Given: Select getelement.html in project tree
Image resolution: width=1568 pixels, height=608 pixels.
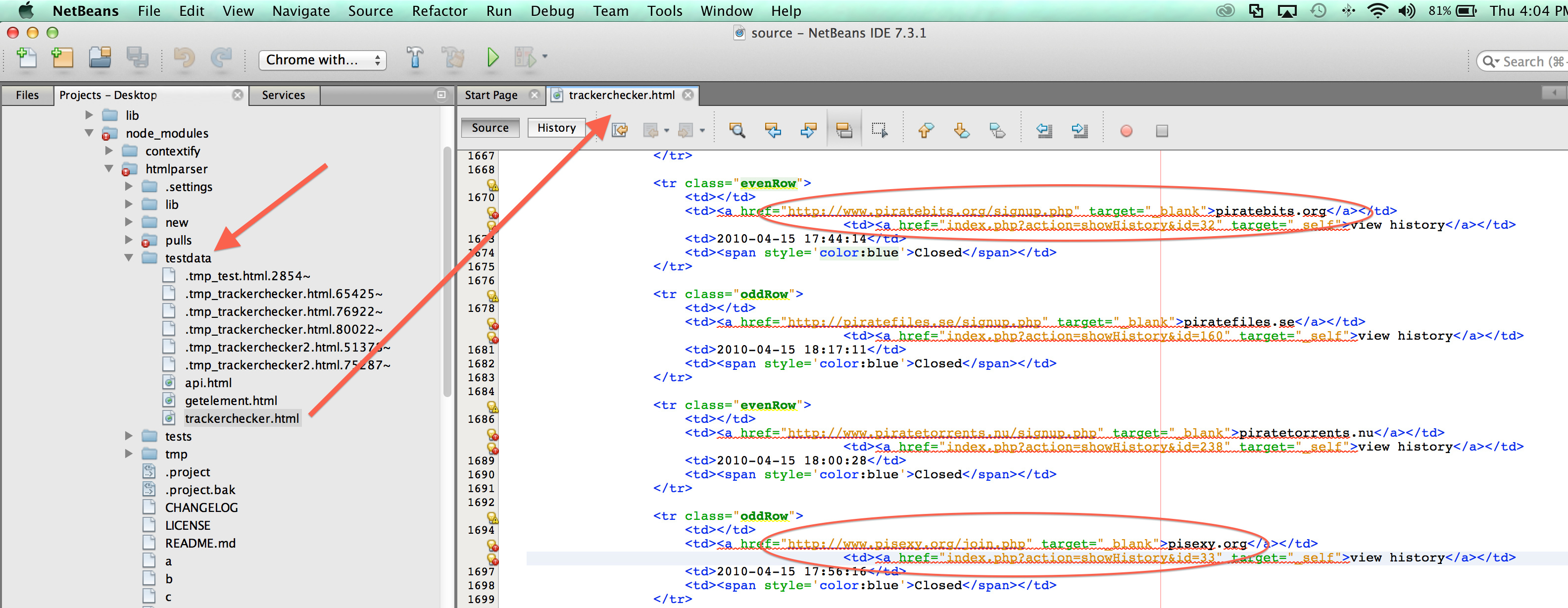Looking at the screenshot, I should (231, 401).
